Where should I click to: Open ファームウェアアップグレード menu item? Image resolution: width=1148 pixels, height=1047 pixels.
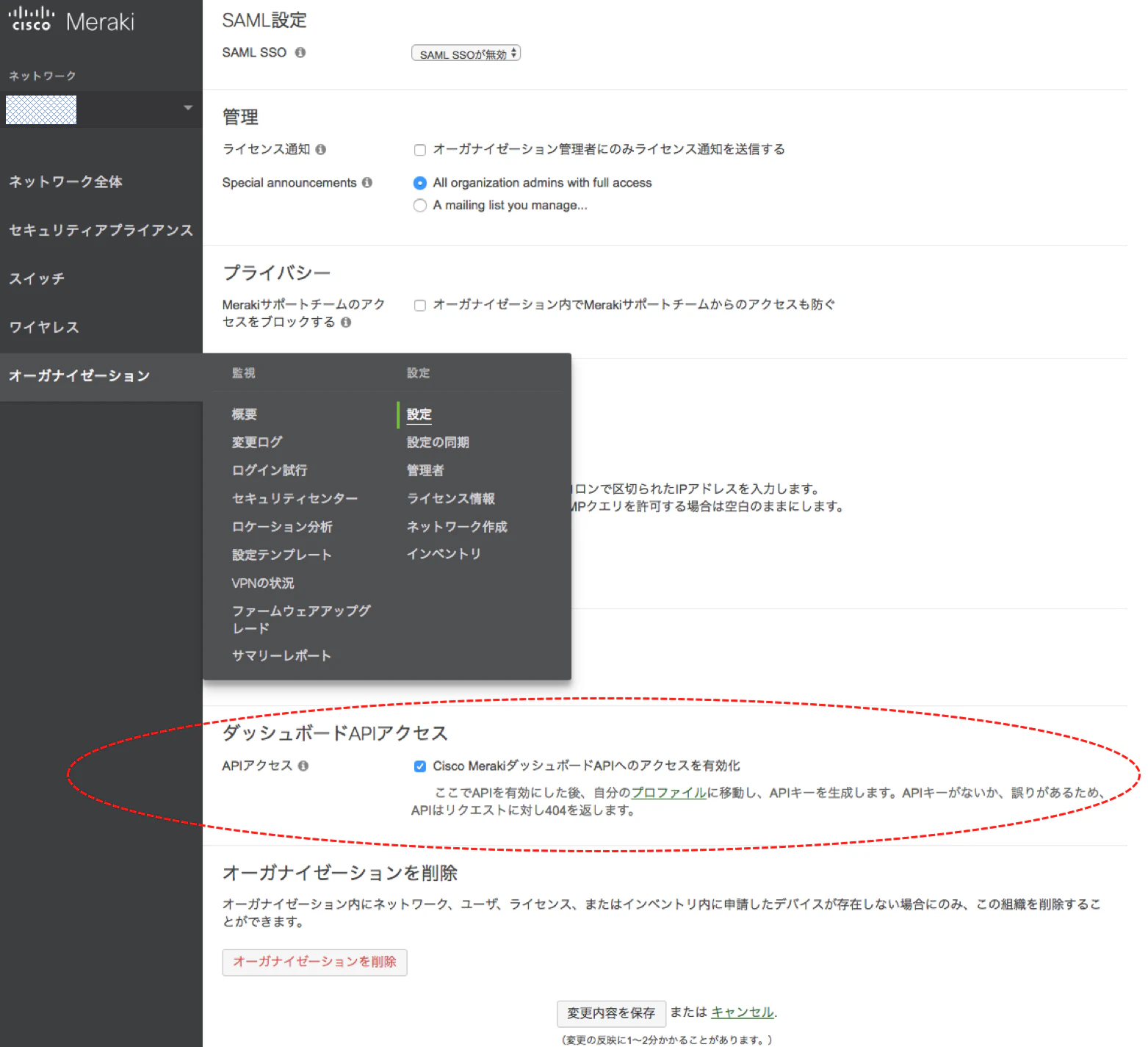301,619
